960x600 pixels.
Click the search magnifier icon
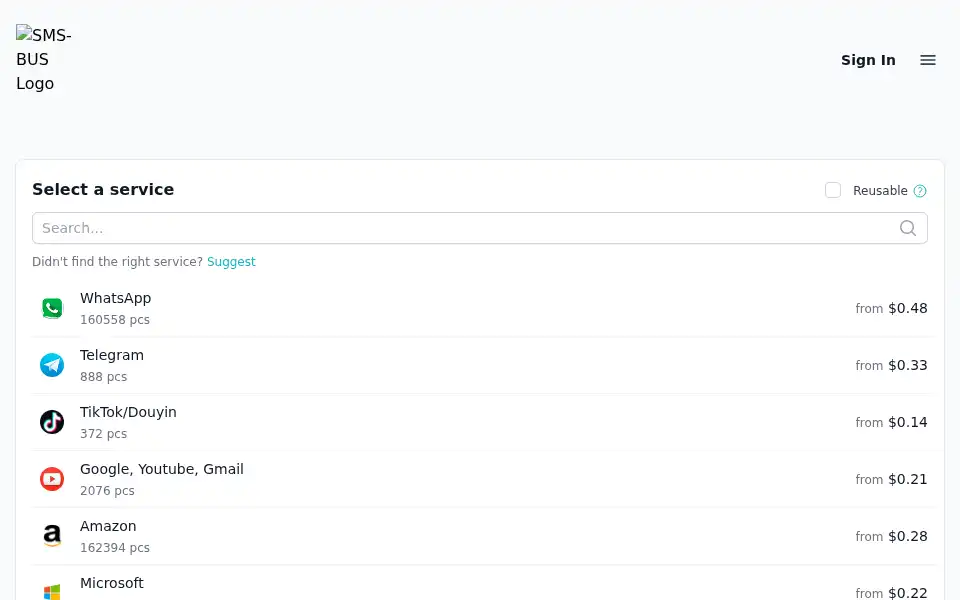coord(908,228)
